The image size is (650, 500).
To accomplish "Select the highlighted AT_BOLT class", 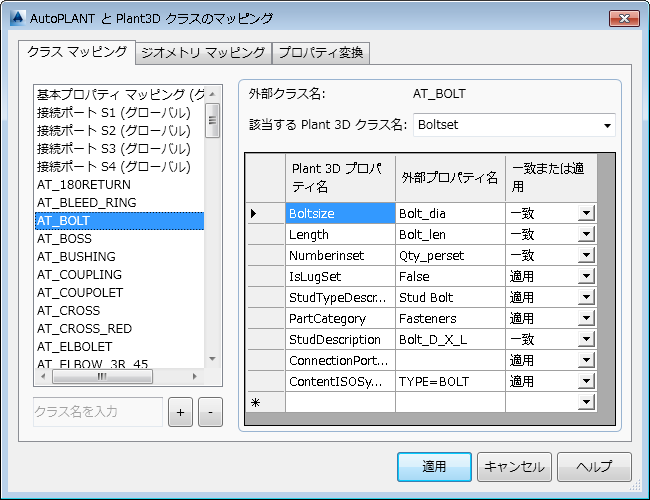I will [x=120, y=221].
